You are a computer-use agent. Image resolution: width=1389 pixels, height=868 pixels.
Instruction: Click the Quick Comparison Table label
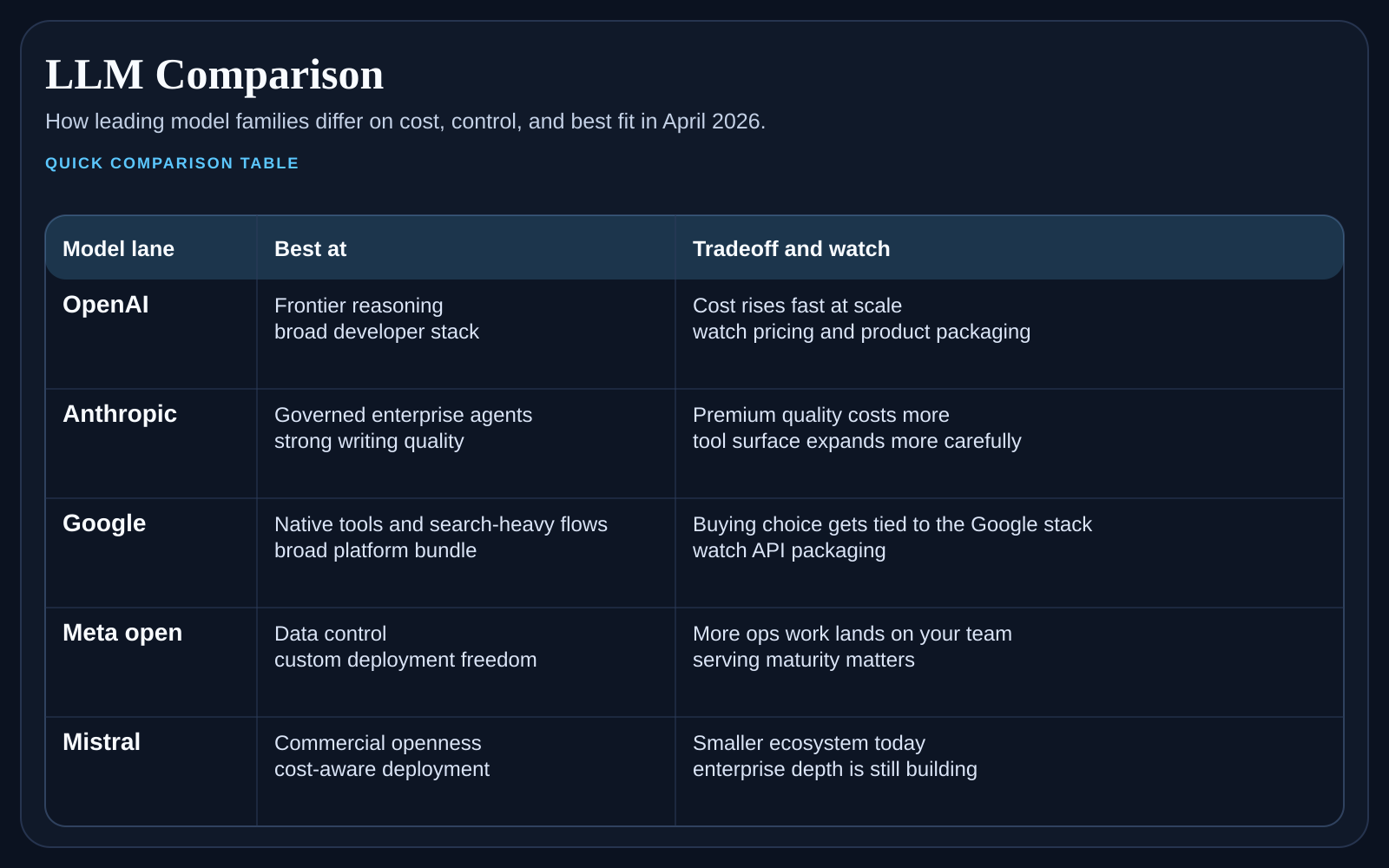pyautogui.click(x=172, y=163)
